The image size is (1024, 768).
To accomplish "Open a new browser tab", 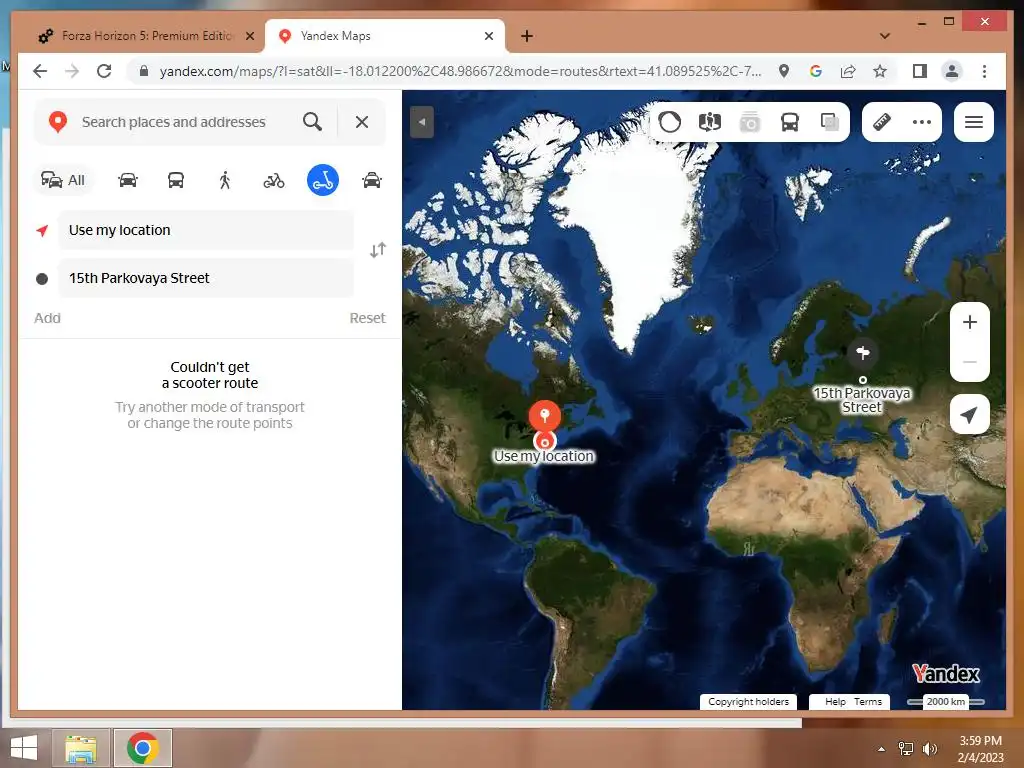I will point(527,36).
